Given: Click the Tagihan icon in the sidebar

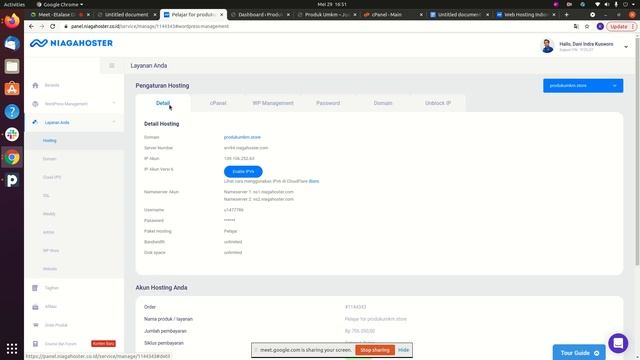Looking at the screenshot, I should click(35, 288).
